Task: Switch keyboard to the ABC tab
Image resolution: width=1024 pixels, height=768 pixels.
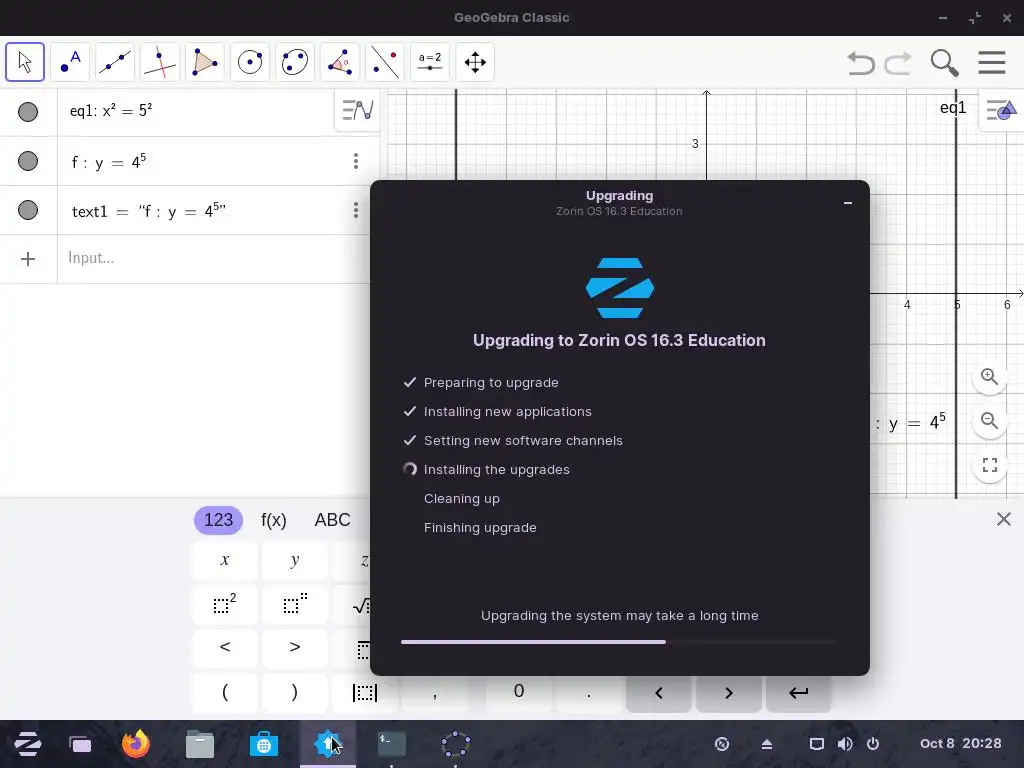Action: pos(332,520)
